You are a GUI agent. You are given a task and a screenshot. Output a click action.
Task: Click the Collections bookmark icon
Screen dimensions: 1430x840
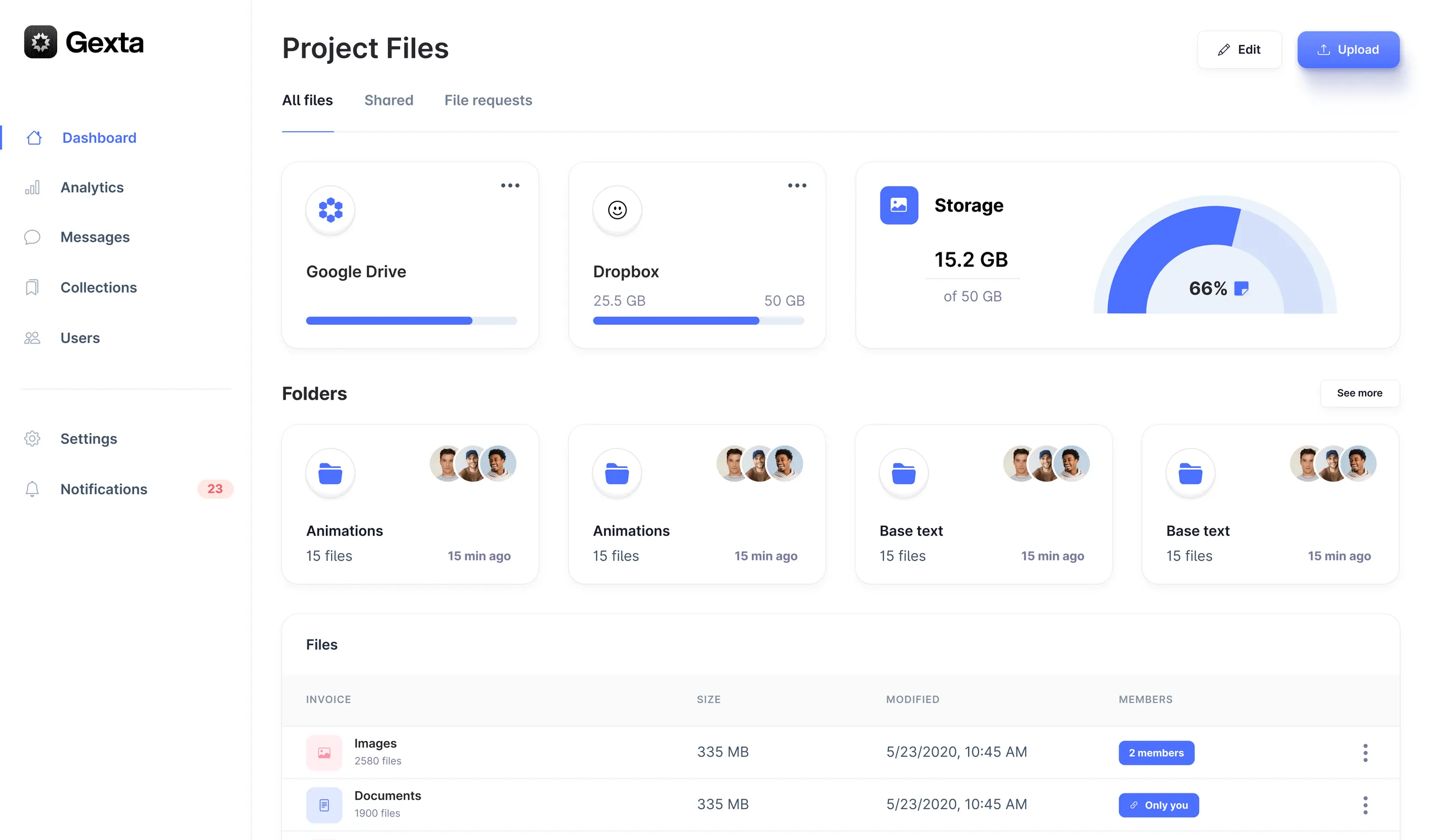click(x=32, y=288)
